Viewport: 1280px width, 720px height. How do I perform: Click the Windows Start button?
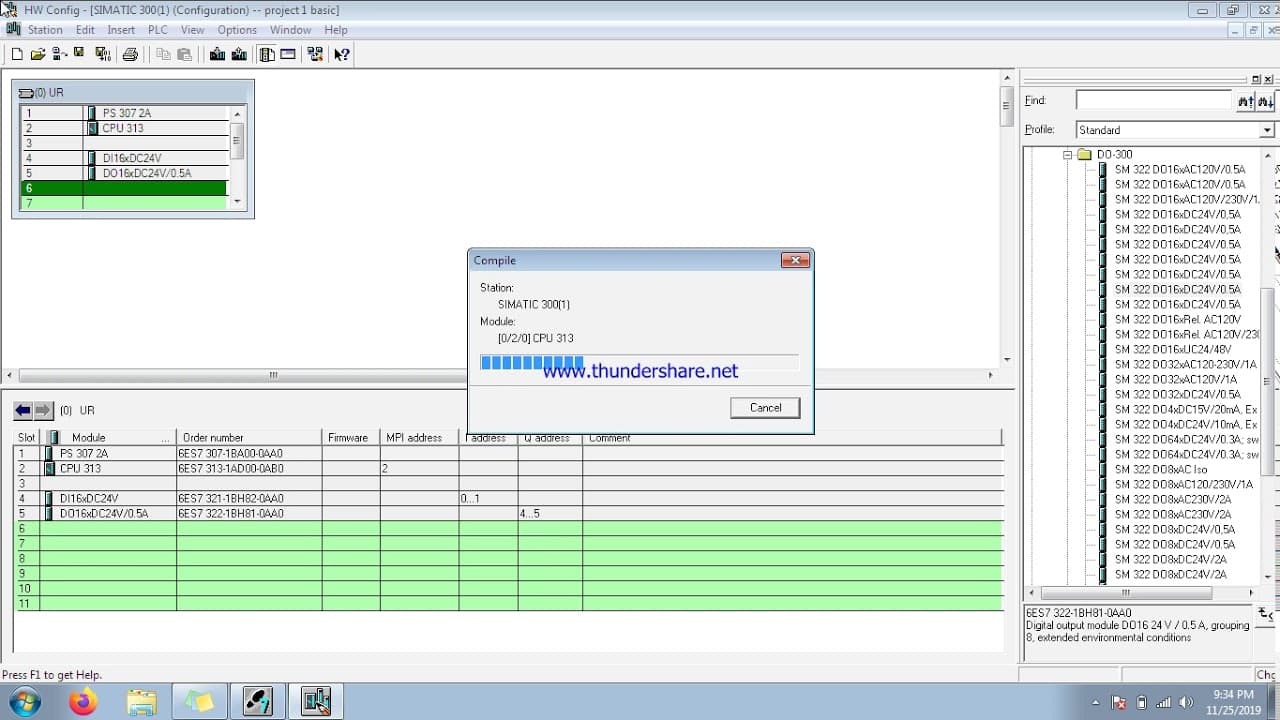(x=23, y=702)
